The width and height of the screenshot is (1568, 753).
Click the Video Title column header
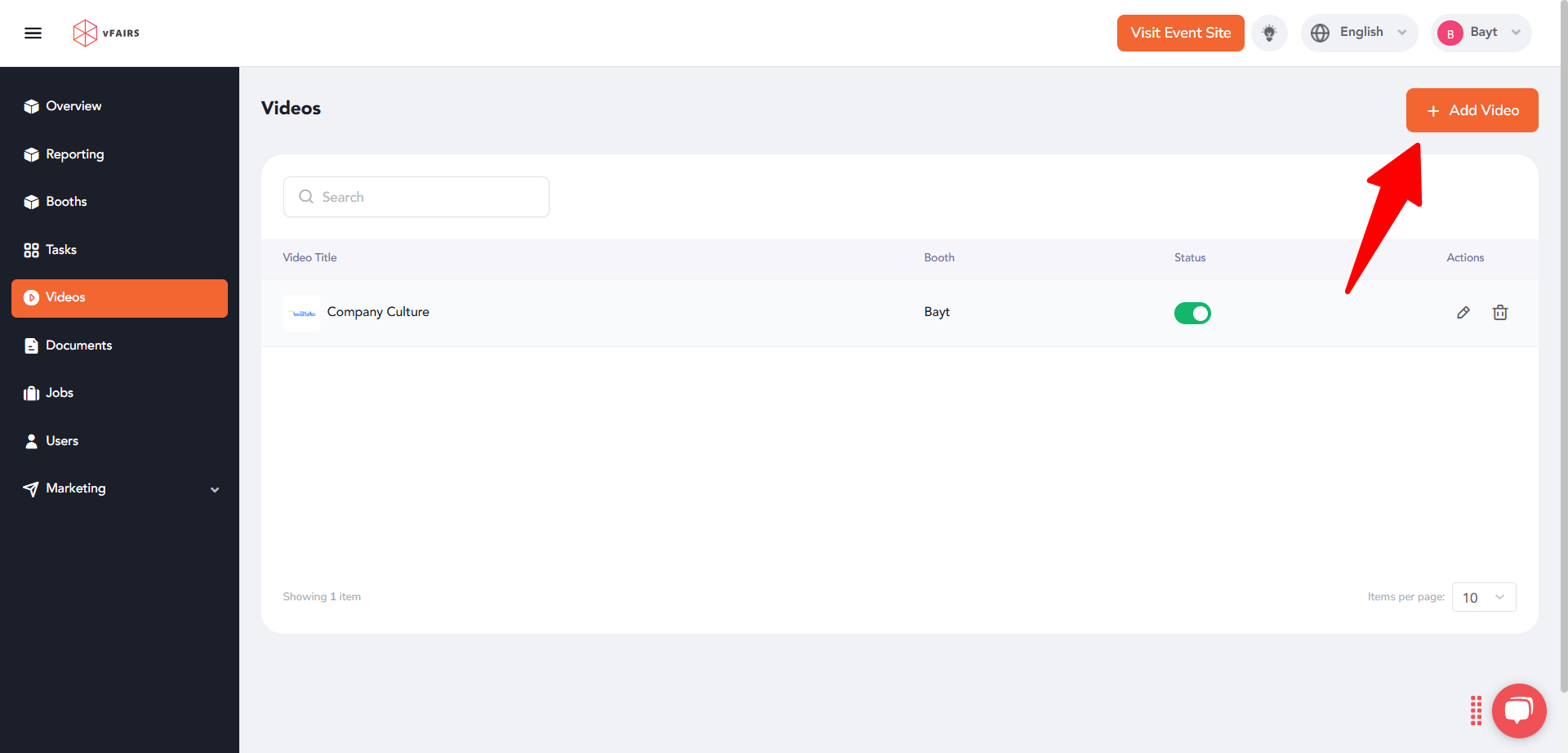pyautogui.click(x=310, y=257)
